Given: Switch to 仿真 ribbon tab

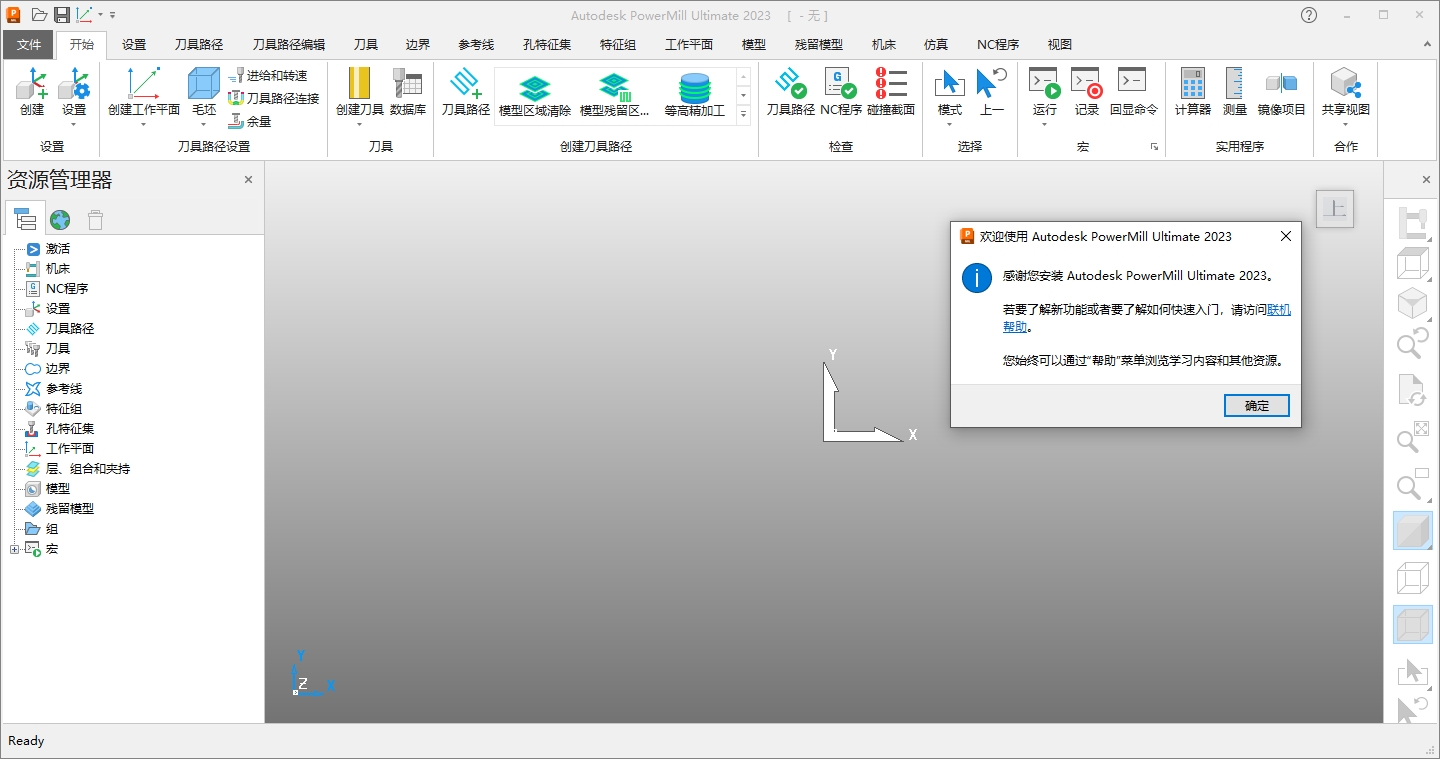Looking at the screenshot, I should [x=936, y=45].
